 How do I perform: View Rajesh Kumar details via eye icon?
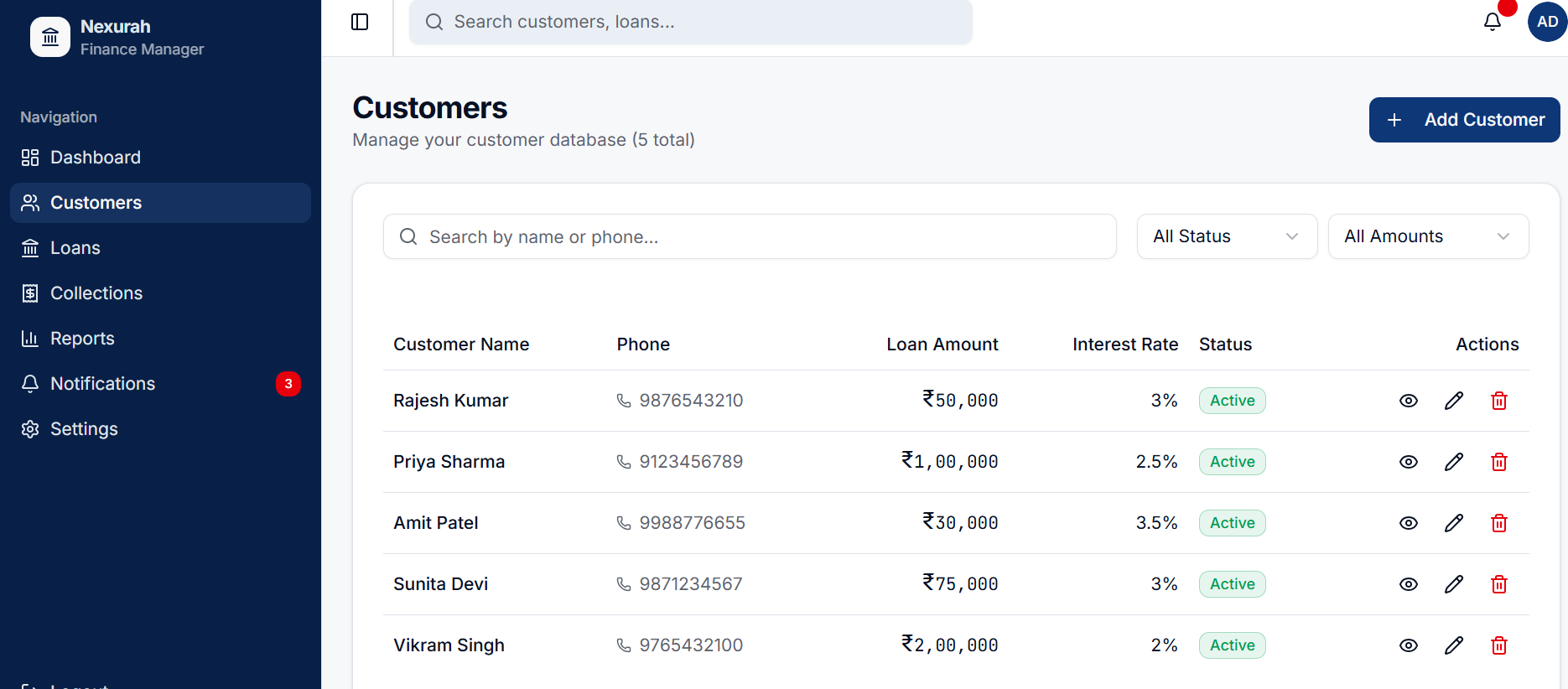click(x=1409, y=401)
